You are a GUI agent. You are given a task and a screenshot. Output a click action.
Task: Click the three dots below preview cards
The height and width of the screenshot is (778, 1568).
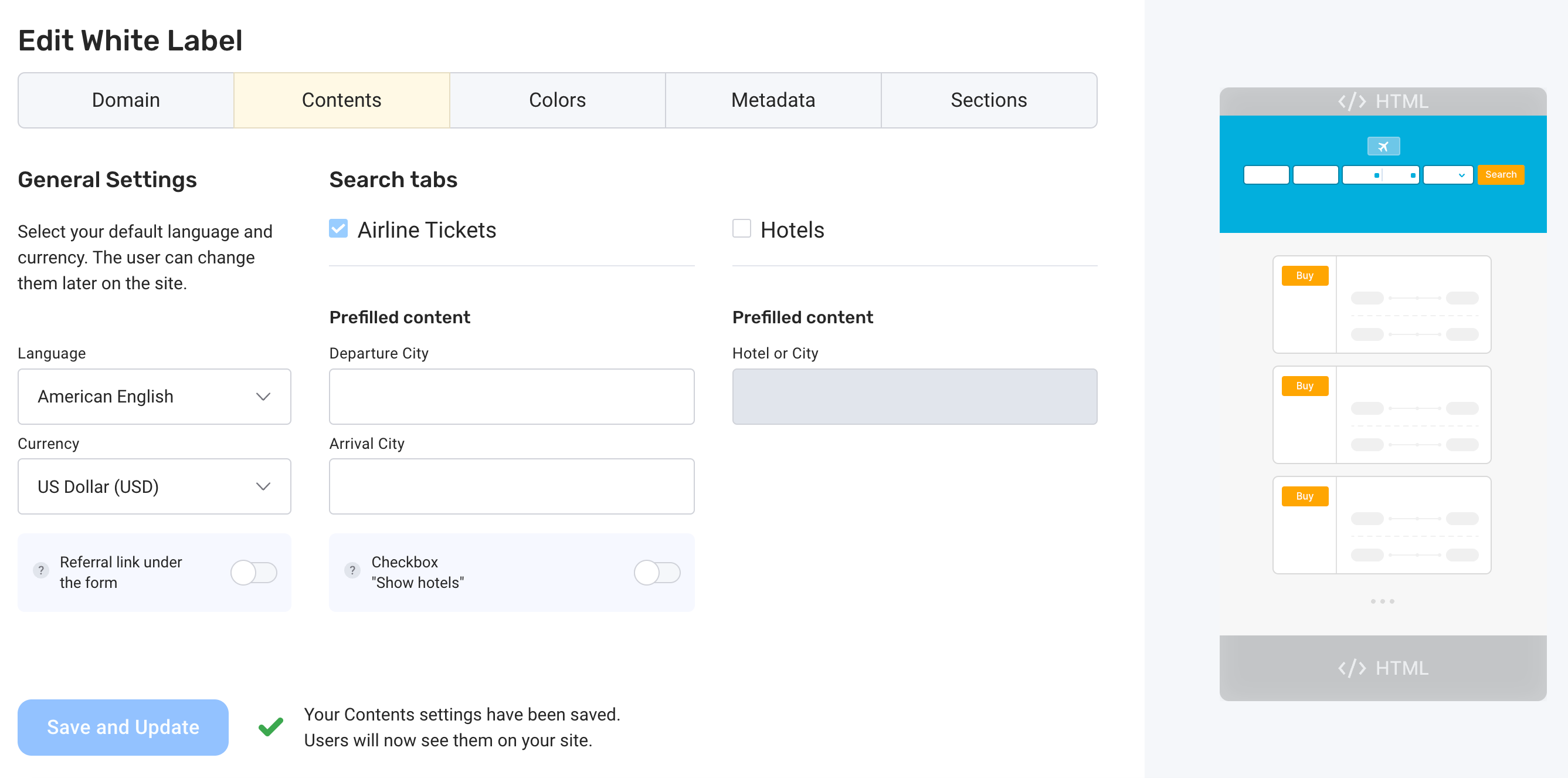pyautogui.click(x=1382, y=601)
